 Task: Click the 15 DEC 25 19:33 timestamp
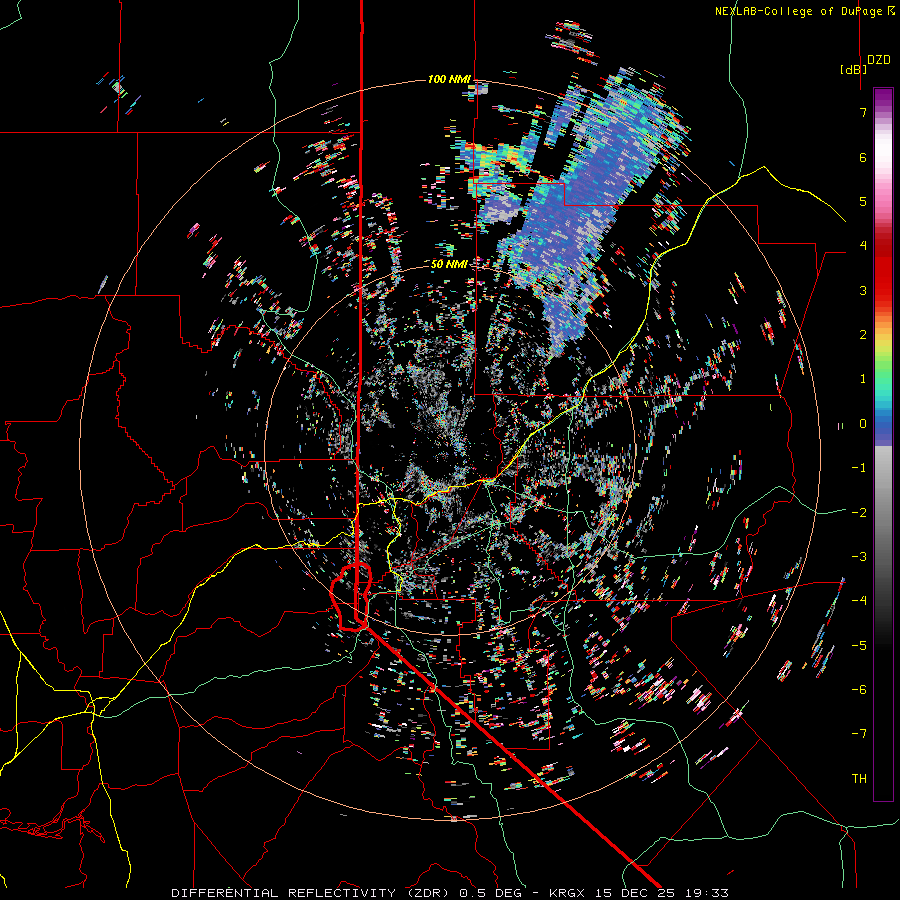point(661,893)
